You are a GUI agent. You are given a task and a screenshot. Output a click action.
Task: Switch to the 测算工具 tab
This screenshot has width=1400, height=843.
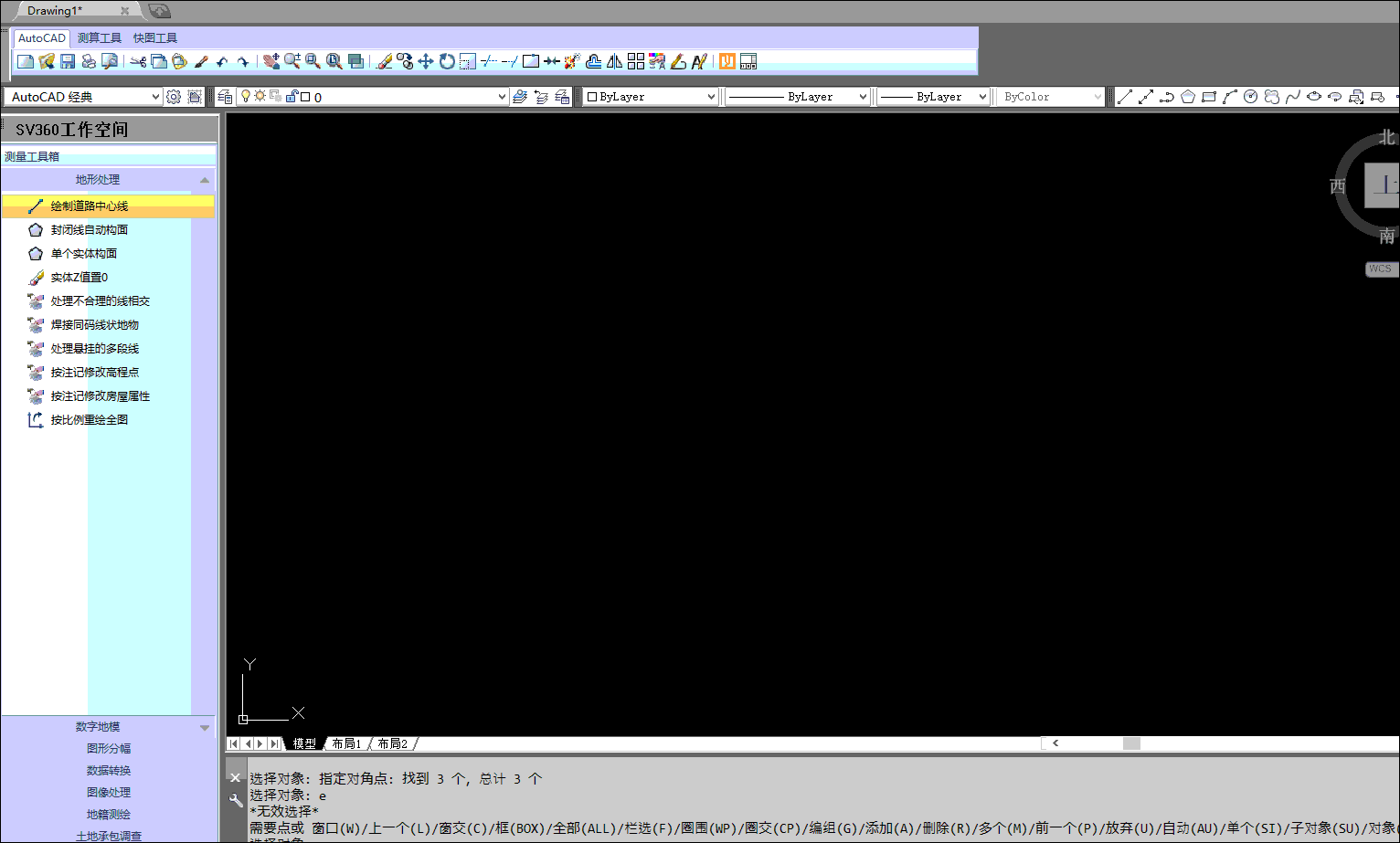click(x=100, y=38)
